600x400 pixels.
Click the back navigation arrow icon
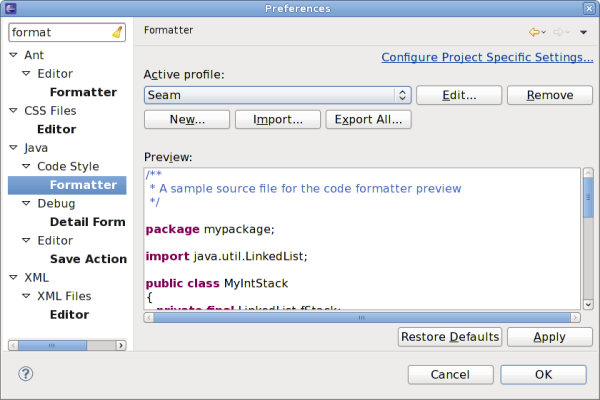tap(535, 32)
